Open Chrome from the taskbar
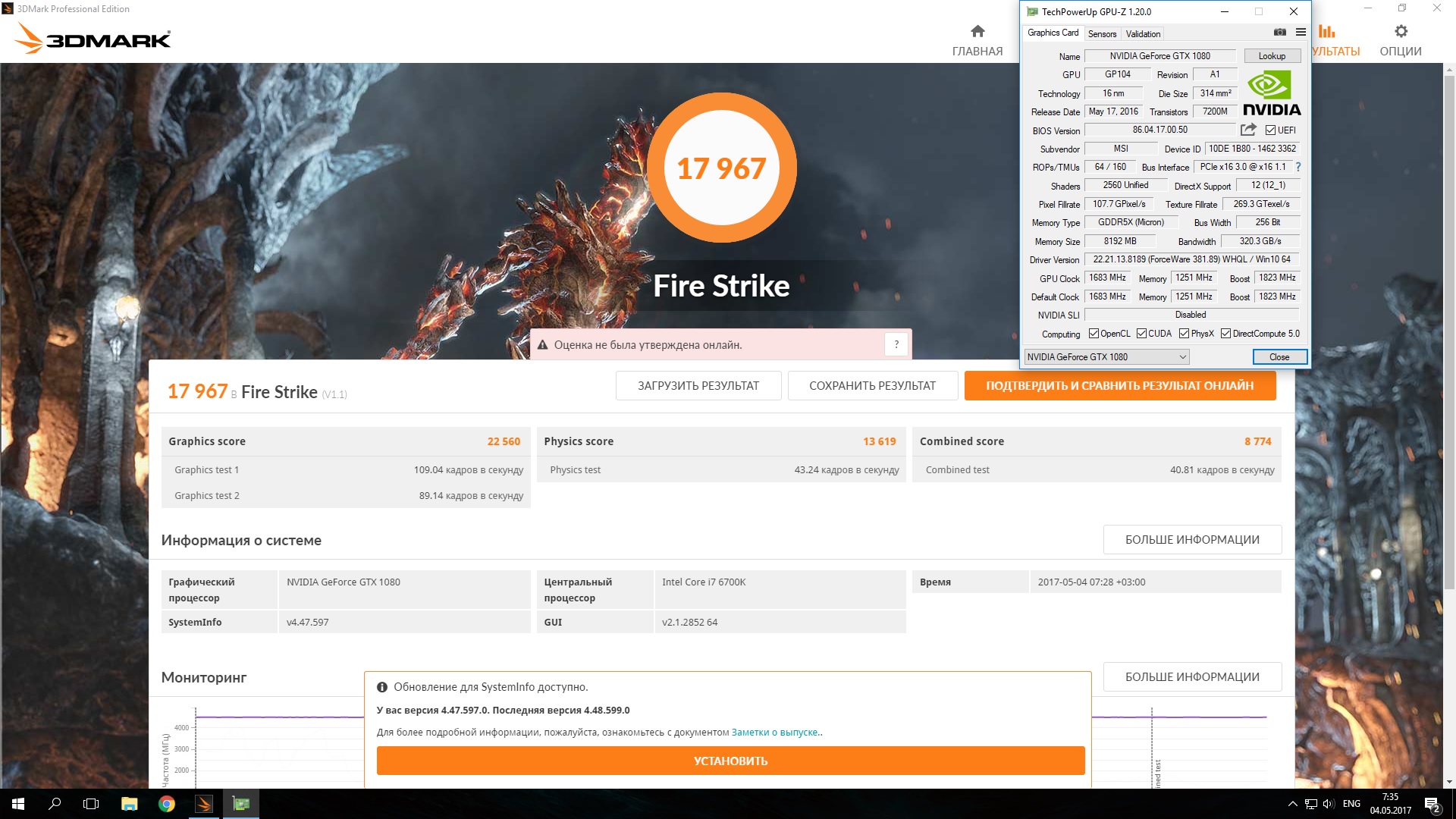 coord(167,804)
